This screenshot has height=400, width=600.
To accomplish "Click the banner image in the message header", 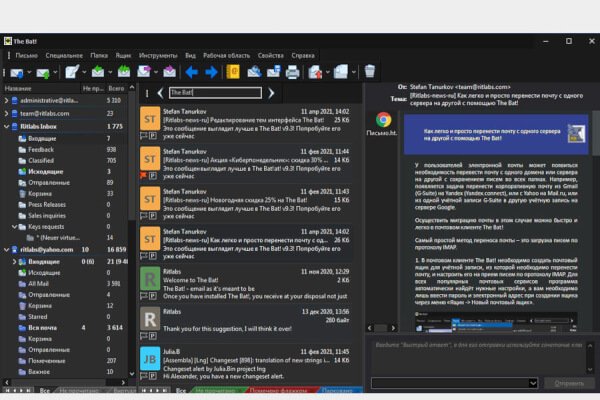I will [x=576, y=134].
